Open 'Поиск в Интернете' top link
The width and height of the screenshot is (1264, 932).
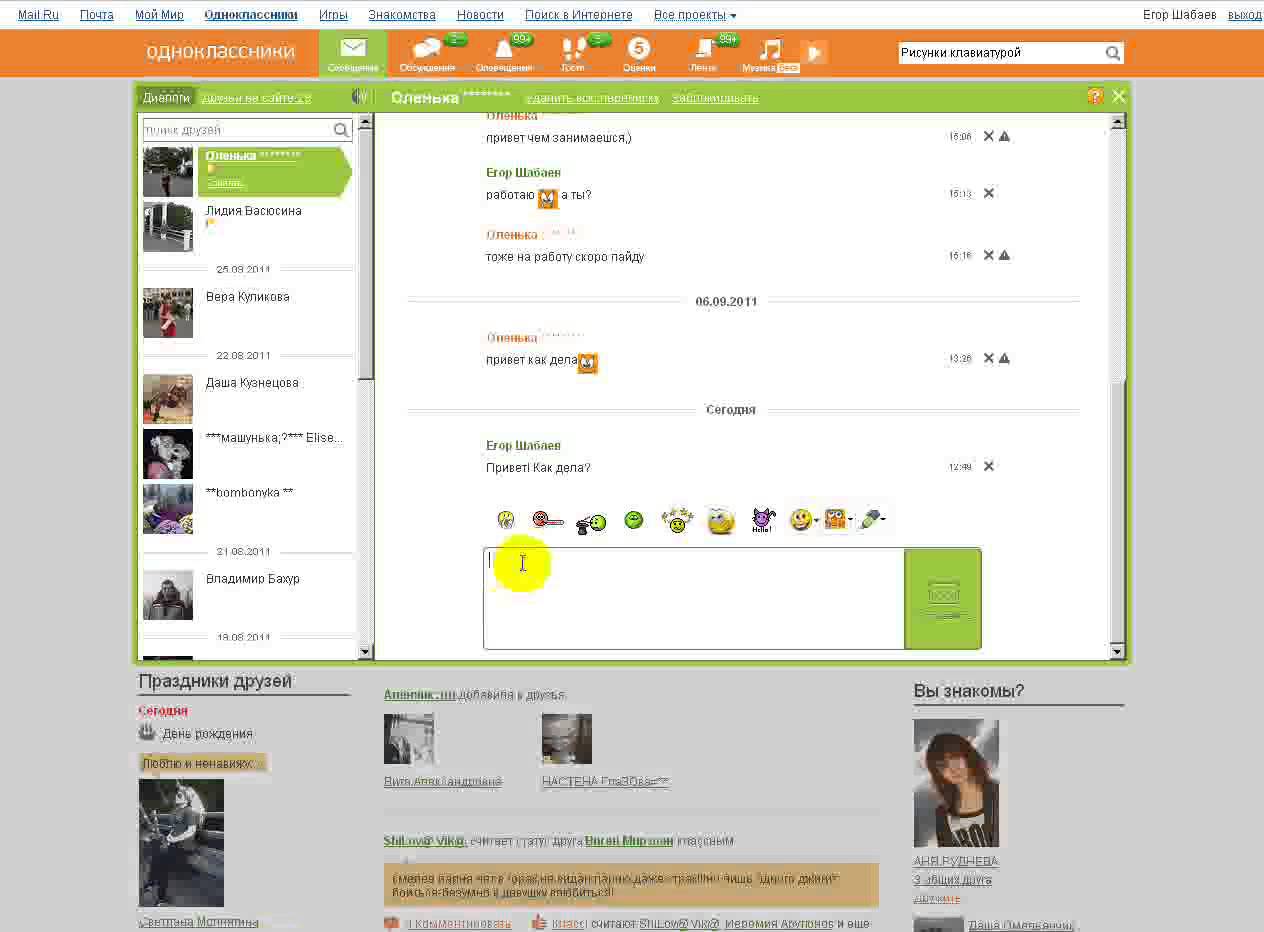point(579,15)
